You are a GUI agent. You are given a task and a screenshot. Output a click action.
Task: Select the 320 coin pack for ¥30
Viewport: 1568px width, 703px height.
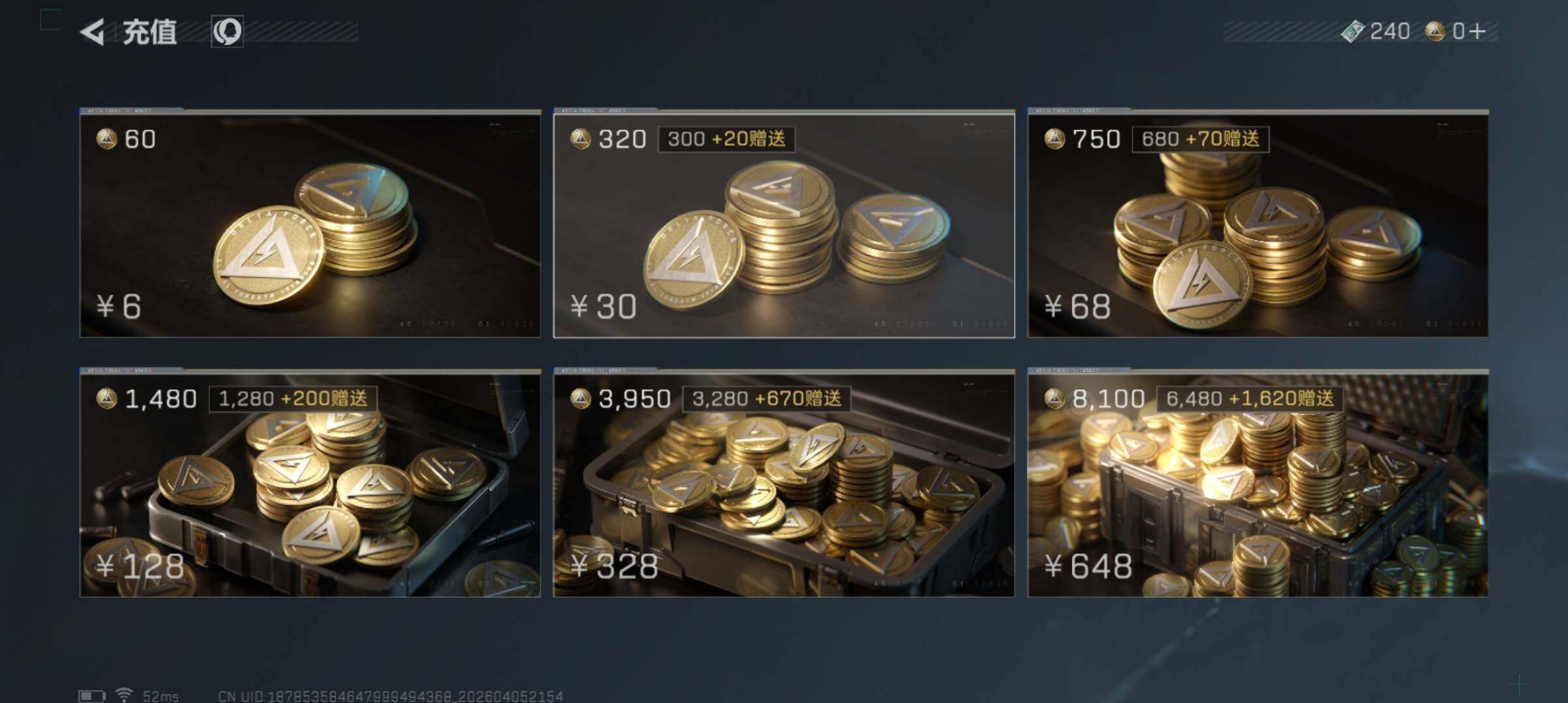784,223
